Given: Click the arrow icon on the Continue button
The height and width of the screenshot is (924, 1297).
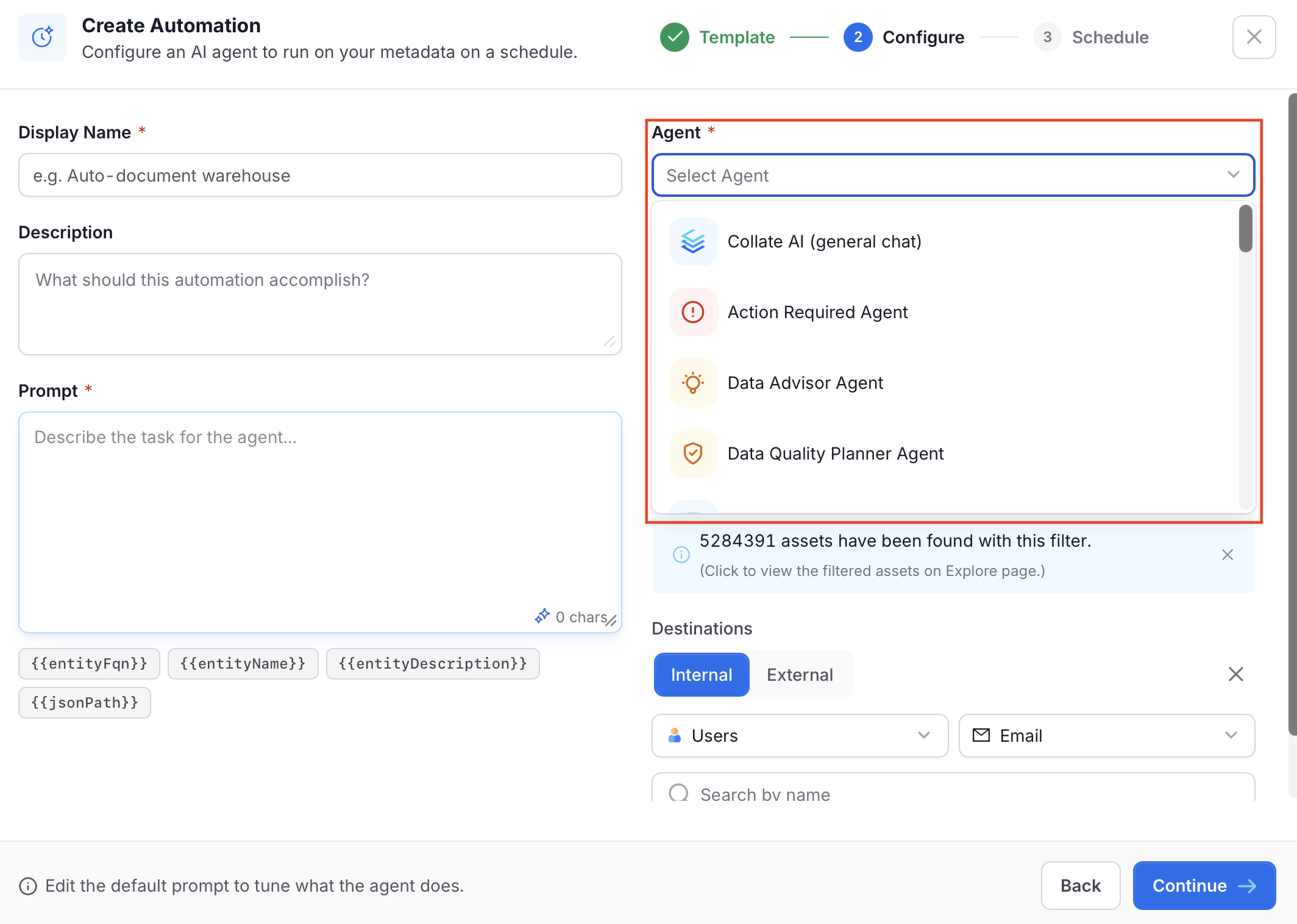Looking at the screenshot, I should [1247, 886].
